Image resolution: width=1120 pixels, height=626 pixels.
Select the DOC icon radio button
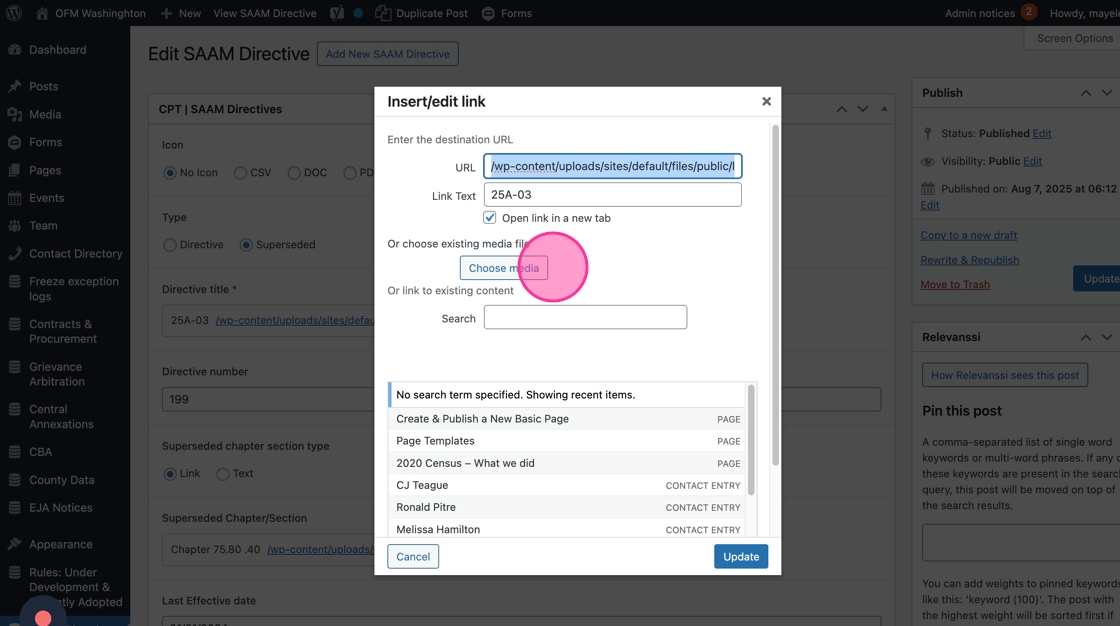tap(294, 173)
